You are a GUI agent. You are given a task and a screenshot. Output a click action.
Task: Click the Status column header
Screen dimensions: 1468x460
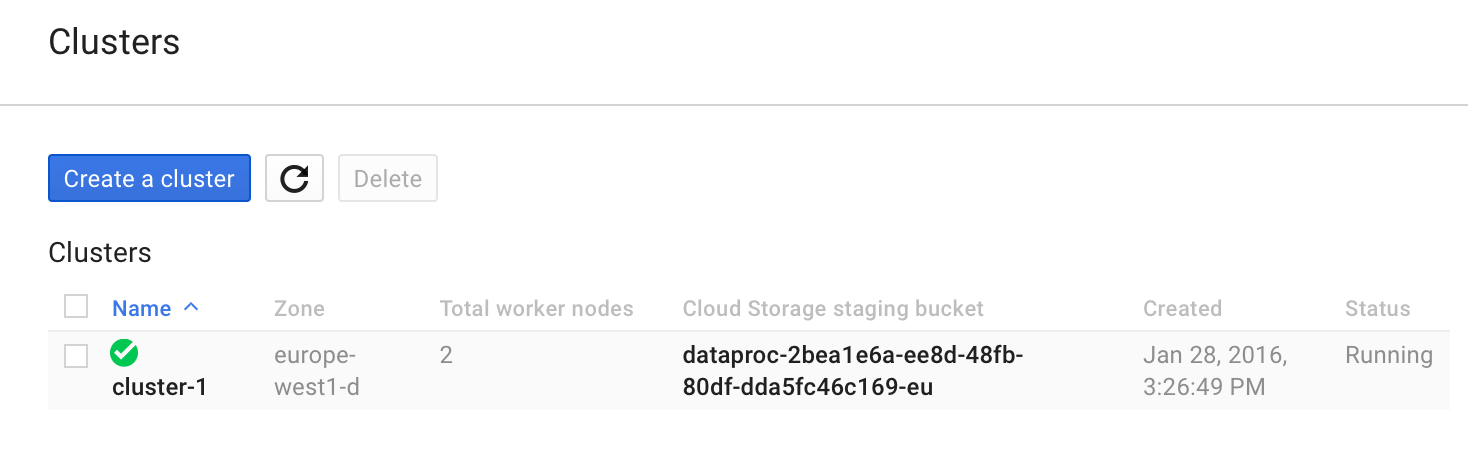[x=1377, y=308]
